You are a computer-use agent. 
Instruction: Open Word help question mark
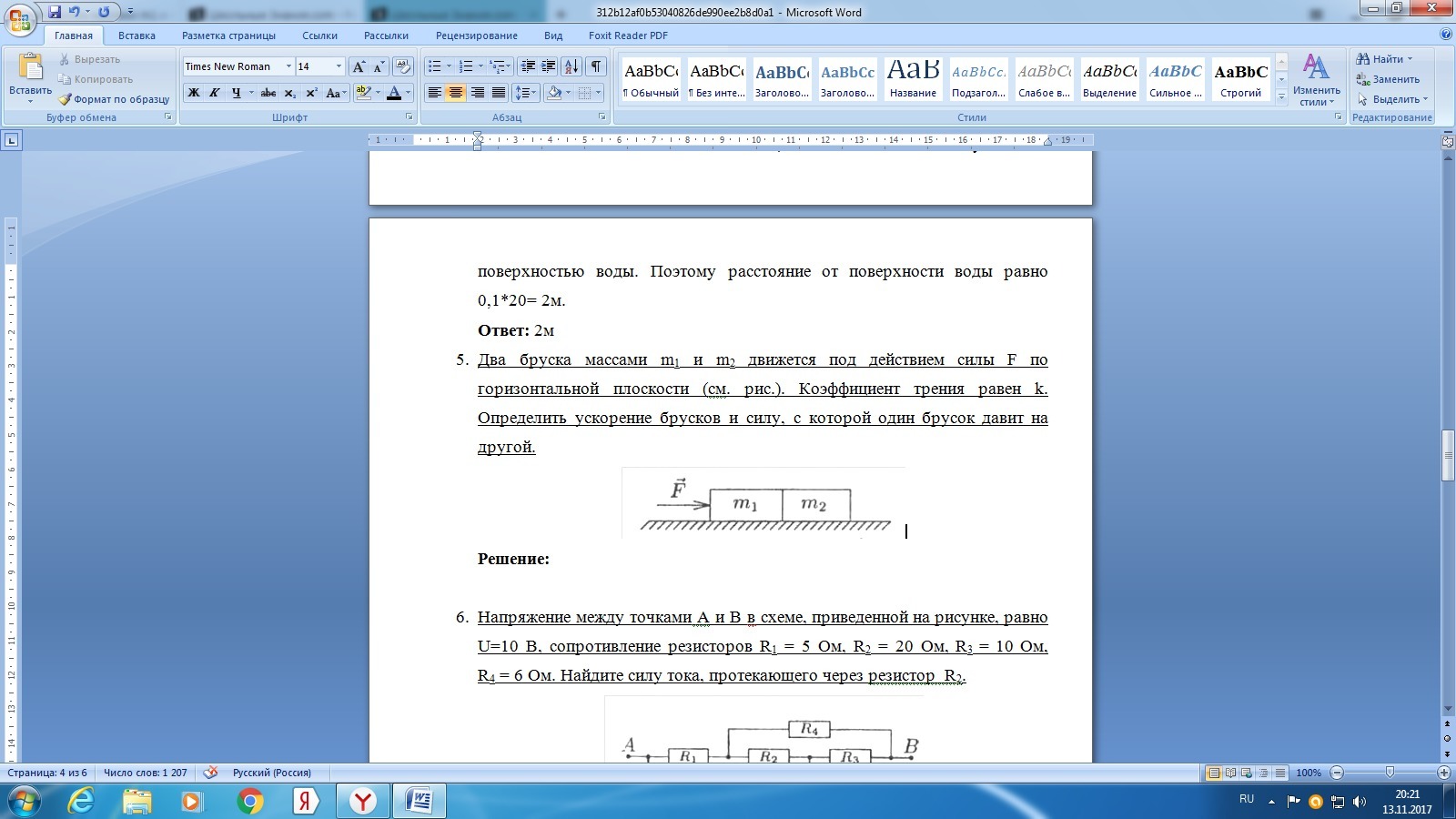[x=1446, y=35]
